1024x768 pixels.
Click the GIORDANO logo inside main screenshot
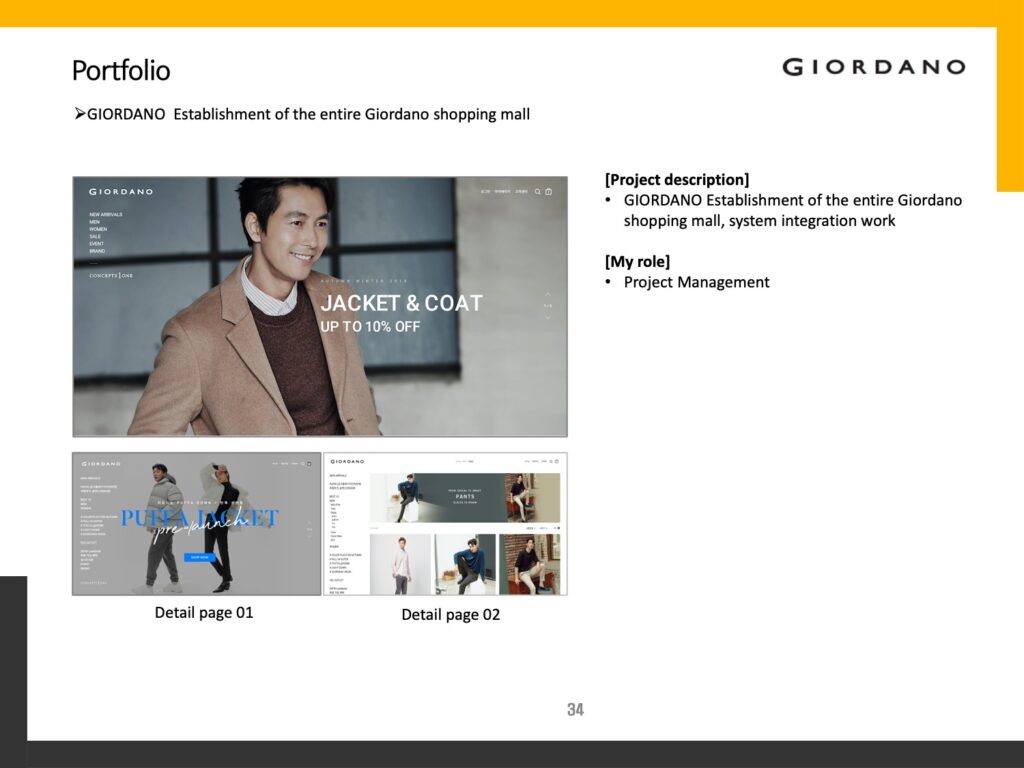120,191
